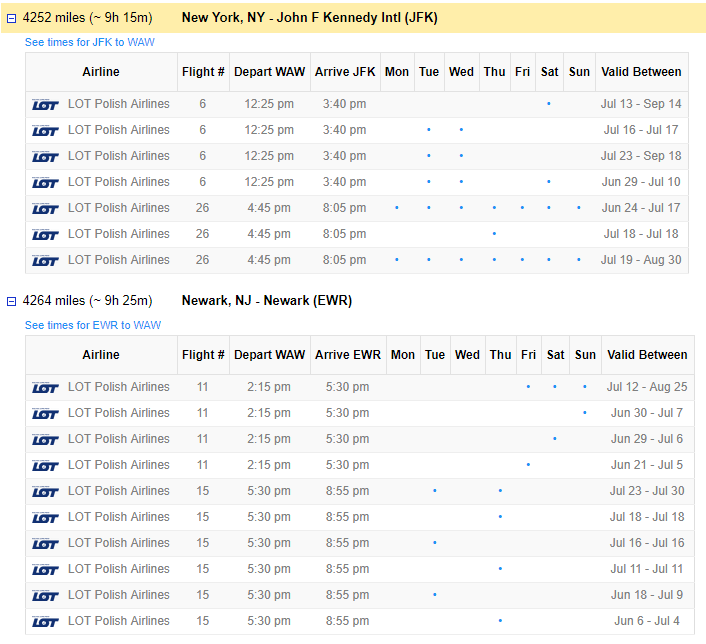Click LOT logo in the Jul 23 - Sep 18 row
Image resolution: width=706 pixels, height=644 pixels.
pos(45,156)
